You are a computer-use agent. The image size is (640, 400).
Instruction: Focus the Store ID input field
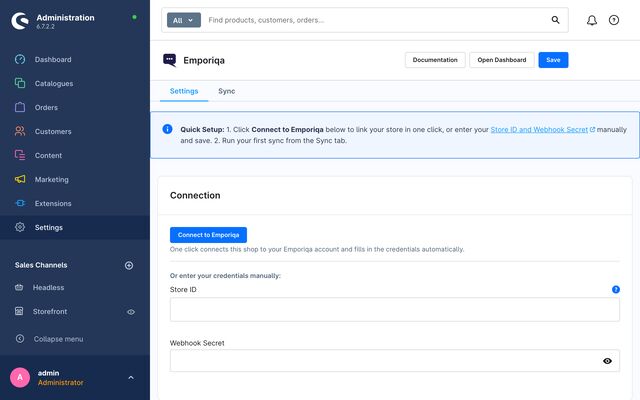click(395, 309)
